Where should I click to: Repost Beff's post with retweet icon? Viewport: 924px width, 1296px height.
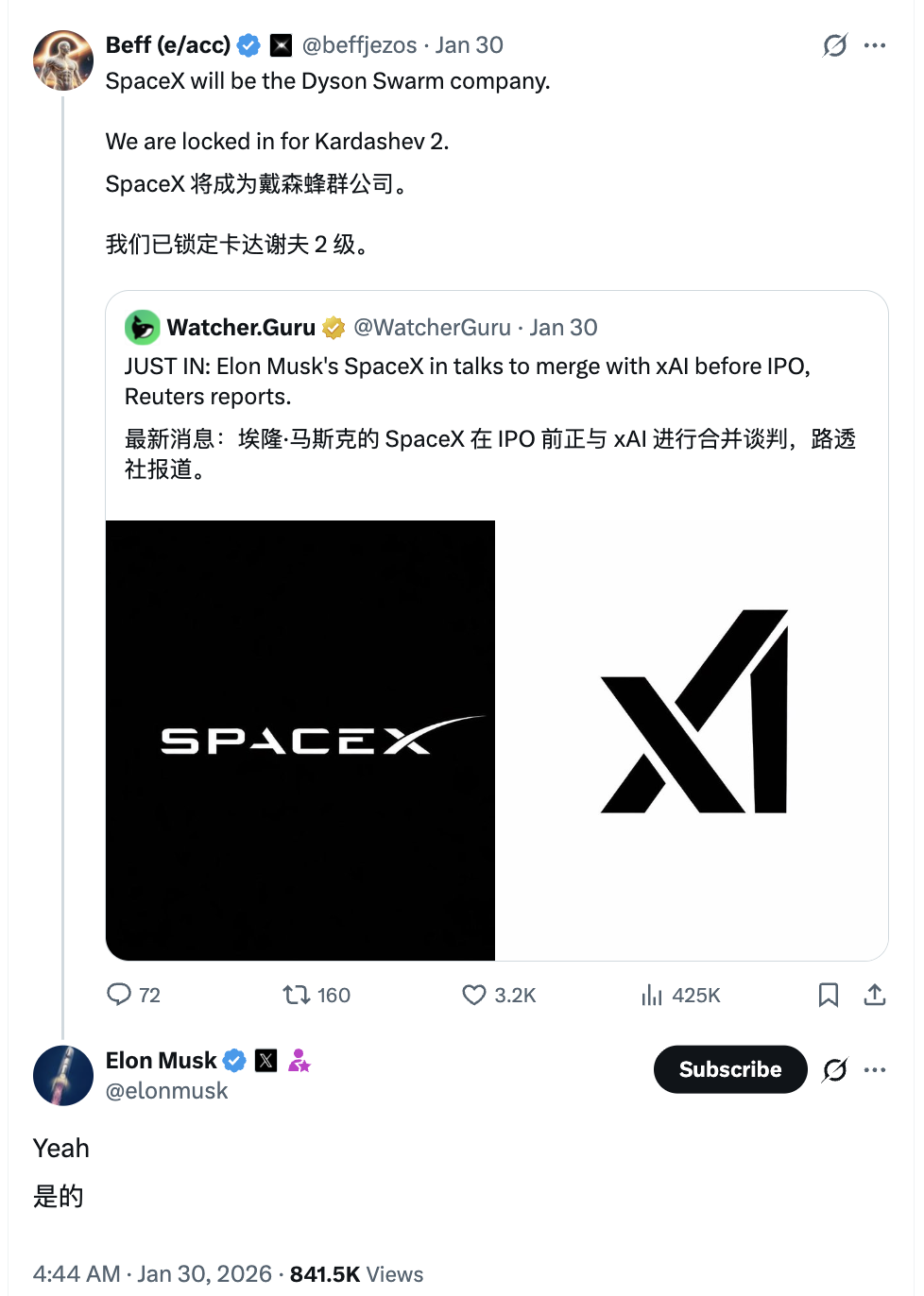[x=297, y=994]
